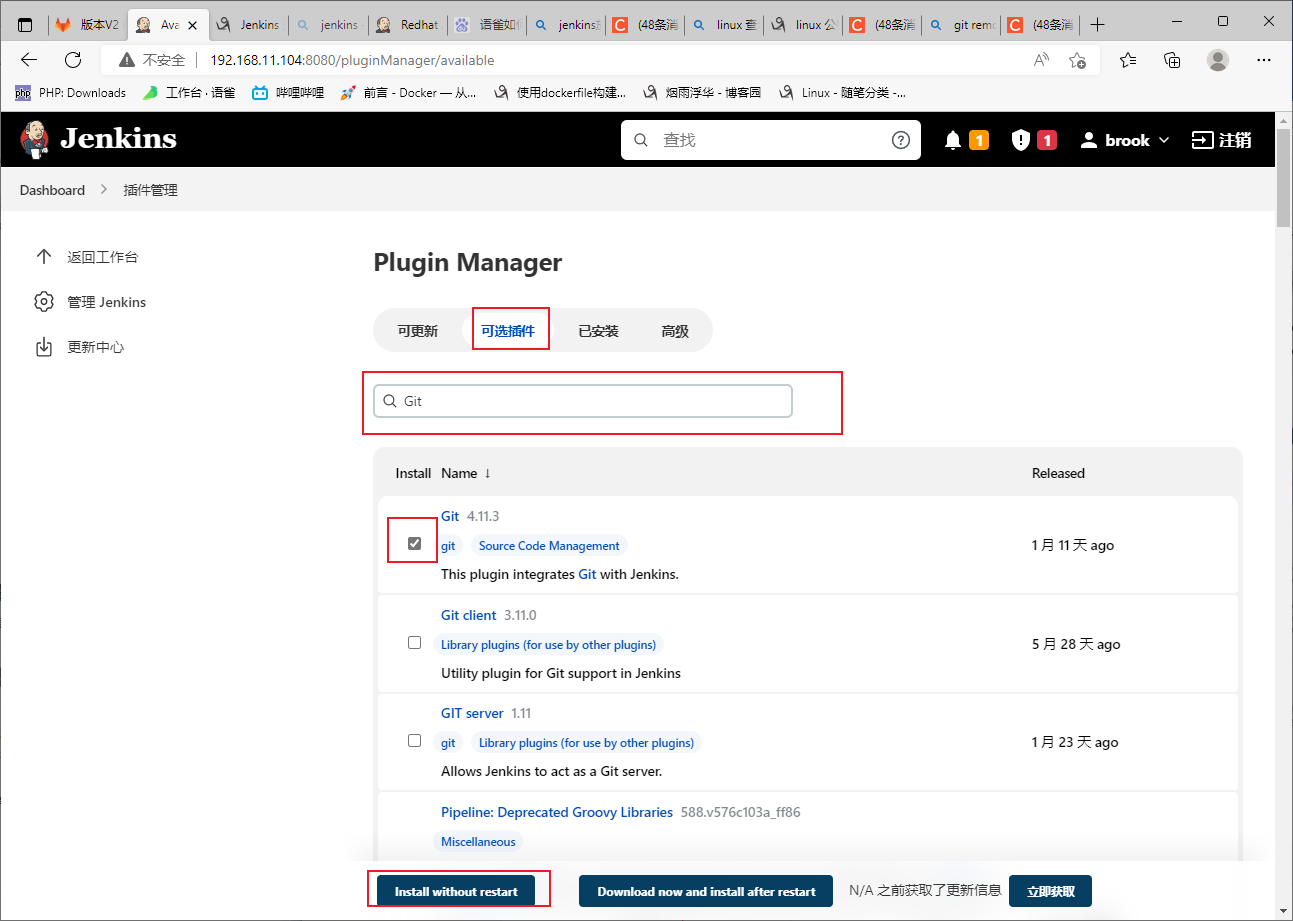Image resolution: width=1293 pixels, height=921 pixels.
Task: Open PHP: Downloads bookmark
Action: (70, 93)
